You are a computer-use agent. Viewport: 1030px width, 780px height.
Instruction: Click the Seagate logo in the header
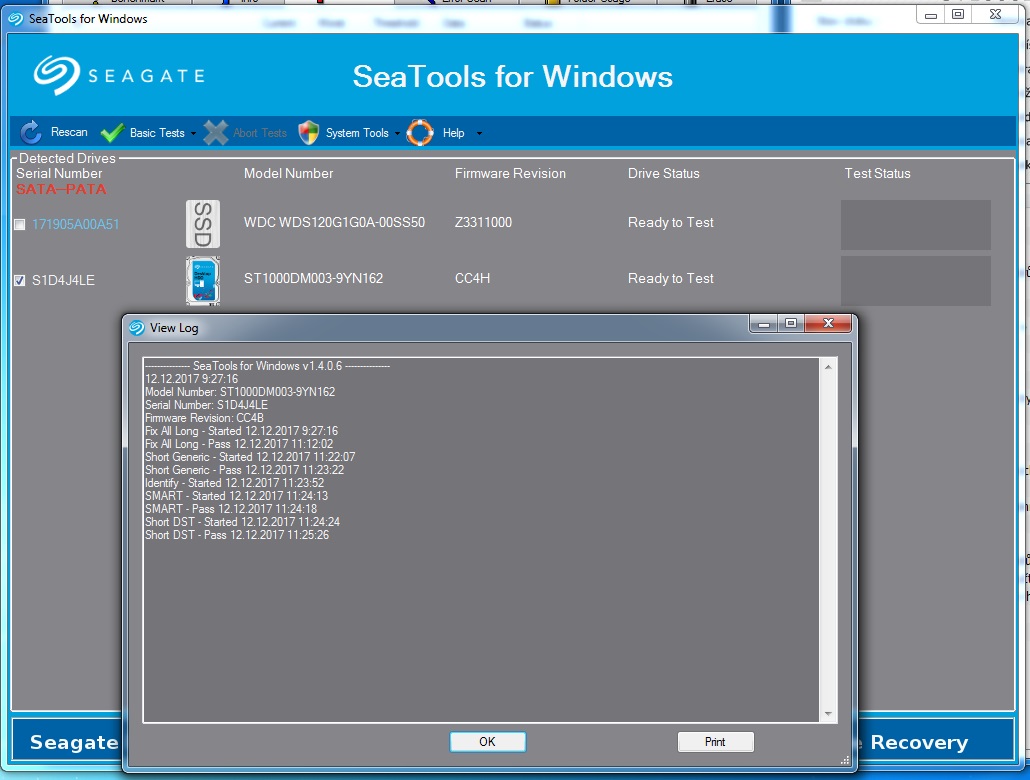tap(119, 76)
